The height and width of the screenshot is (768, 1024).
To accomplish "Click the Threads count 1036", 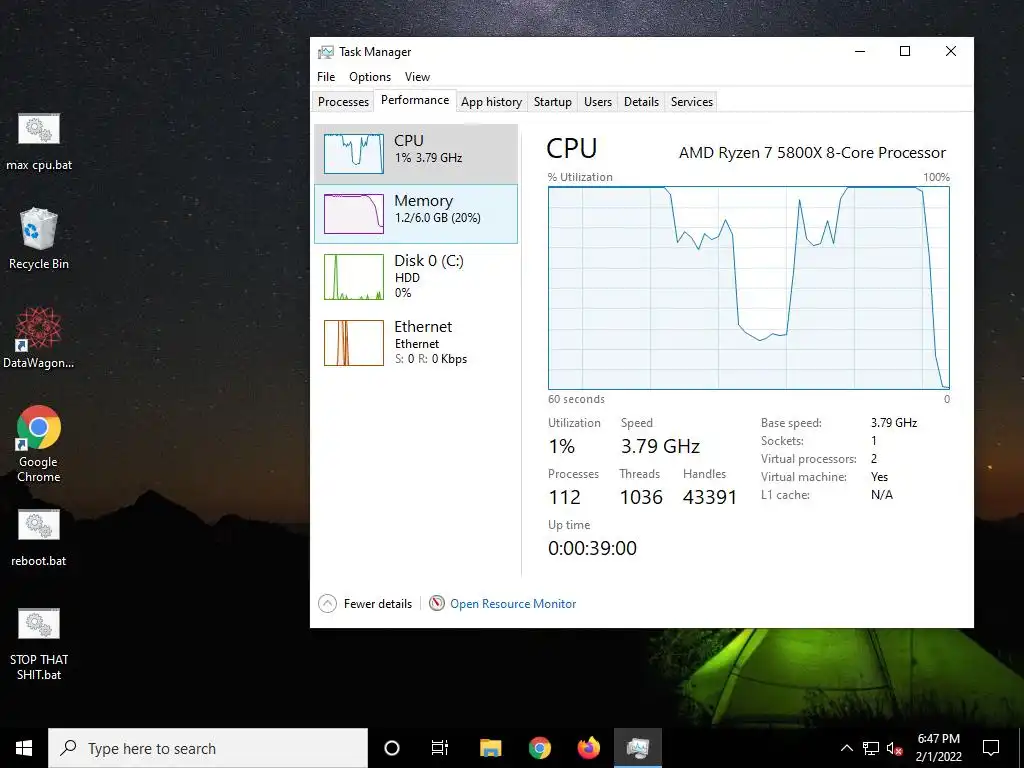I will click(x=641, y=497).
